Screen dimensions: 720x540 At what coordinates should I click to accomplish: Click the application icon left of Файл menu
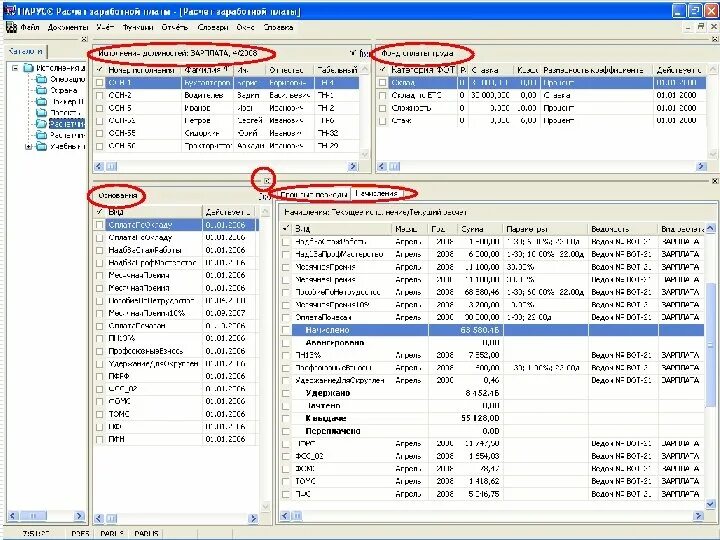(x=11, y=27)
